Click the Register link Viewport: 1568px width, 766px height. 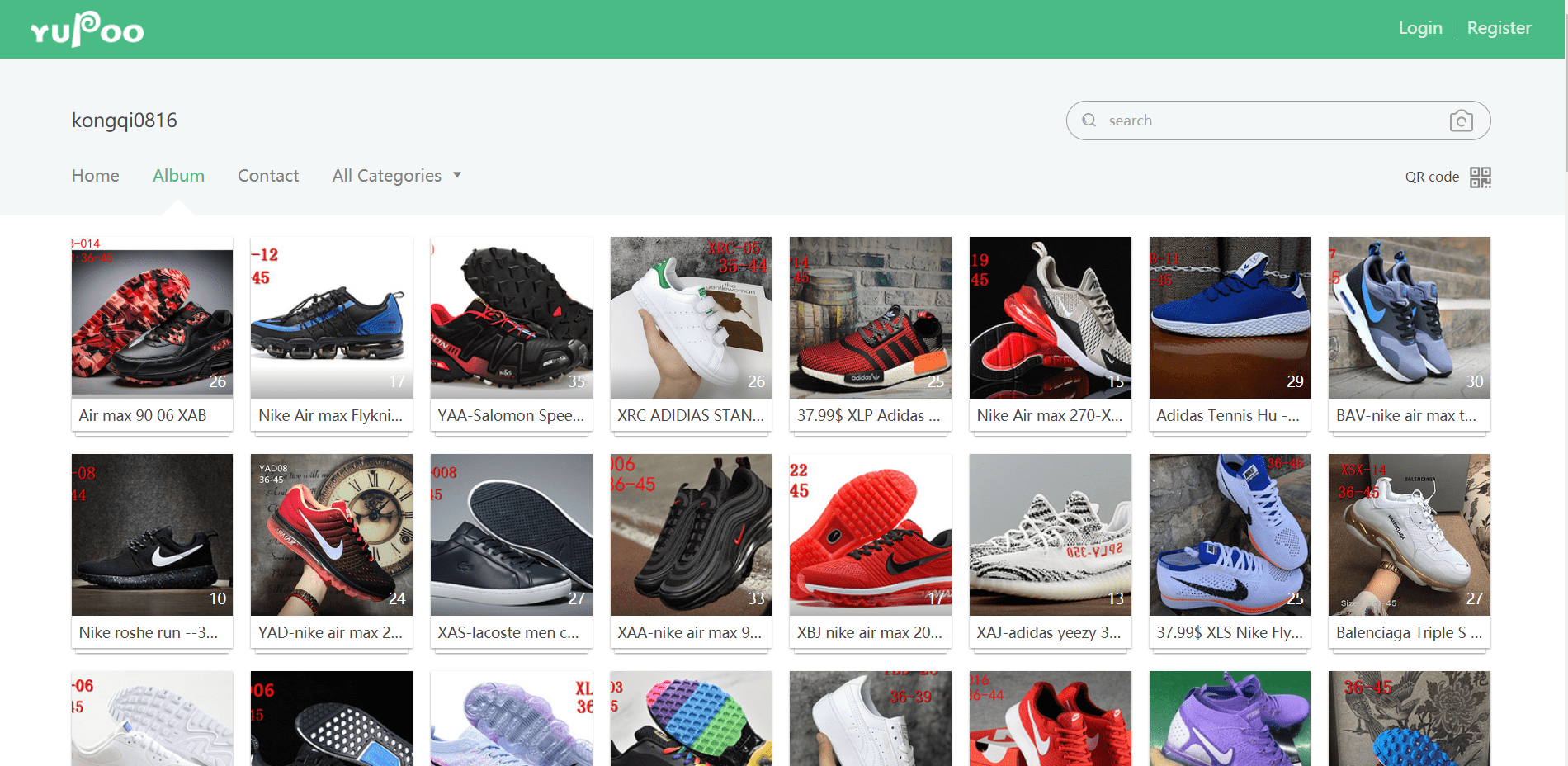point(1499,28)
